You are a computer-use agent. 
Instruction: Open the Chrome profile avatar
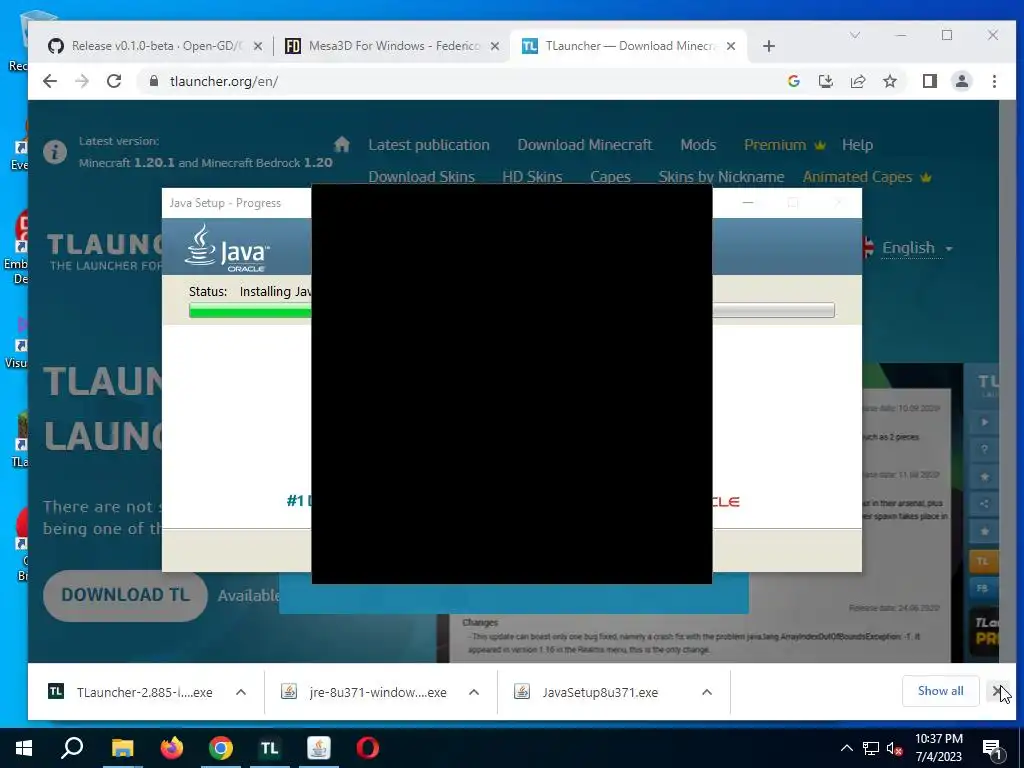pos(961,81)
